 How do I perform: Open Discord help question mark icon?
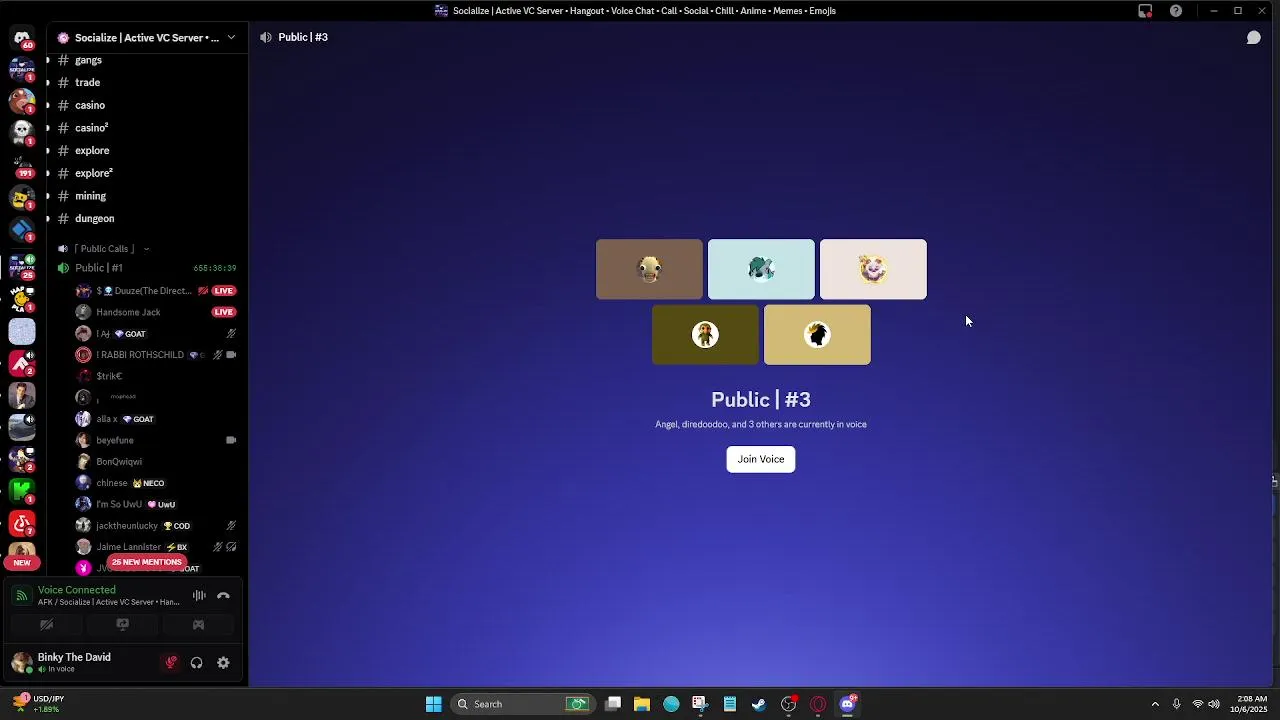tap(1176, 11)
